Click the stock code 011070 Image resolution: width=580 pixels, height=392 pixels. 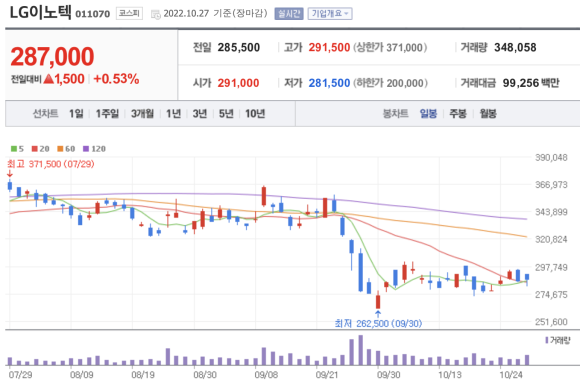pyautogui.click(x=92, y=14)
